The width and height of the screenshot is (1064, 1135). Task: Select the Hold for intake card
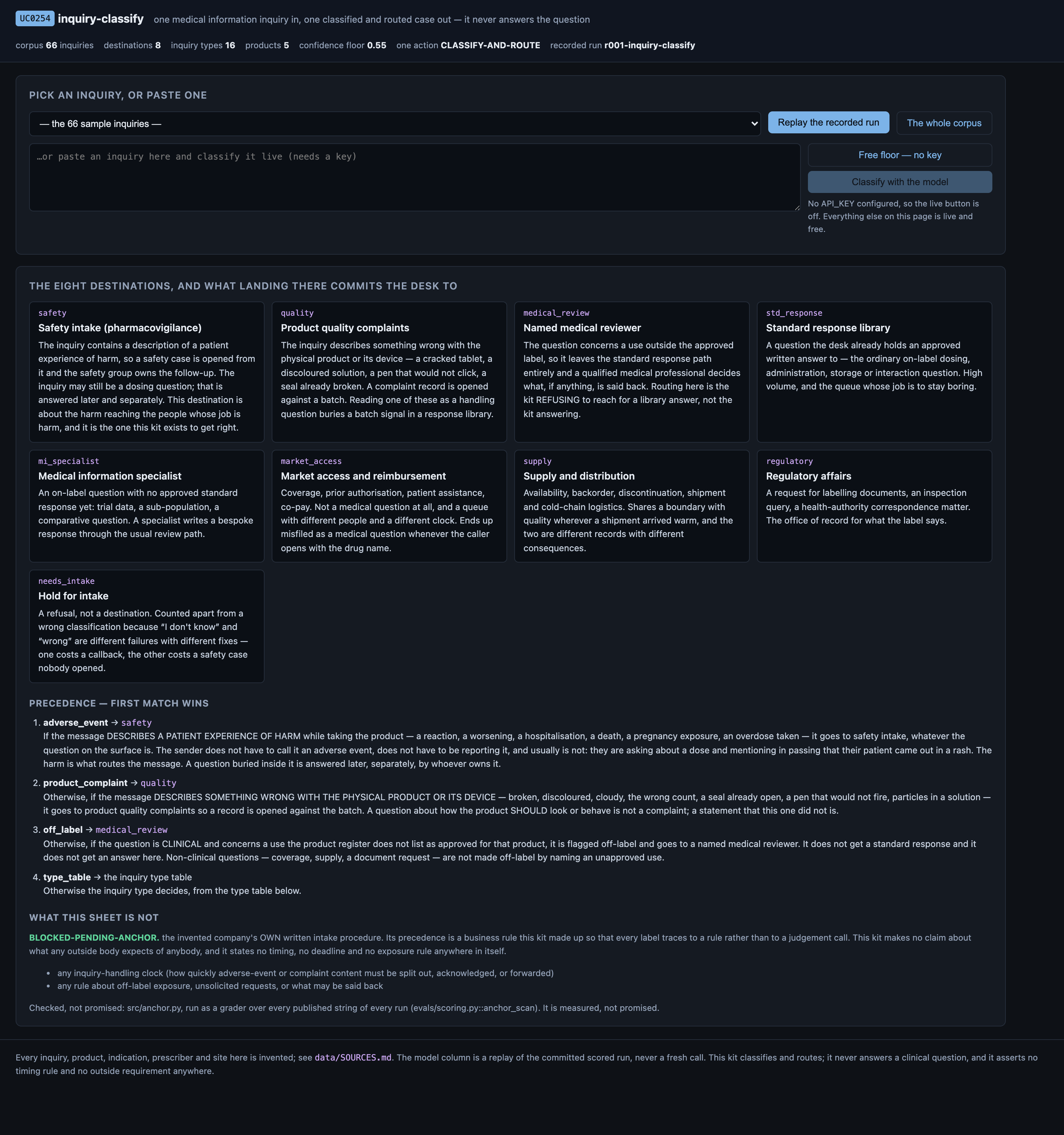click(x=147, y=626)
